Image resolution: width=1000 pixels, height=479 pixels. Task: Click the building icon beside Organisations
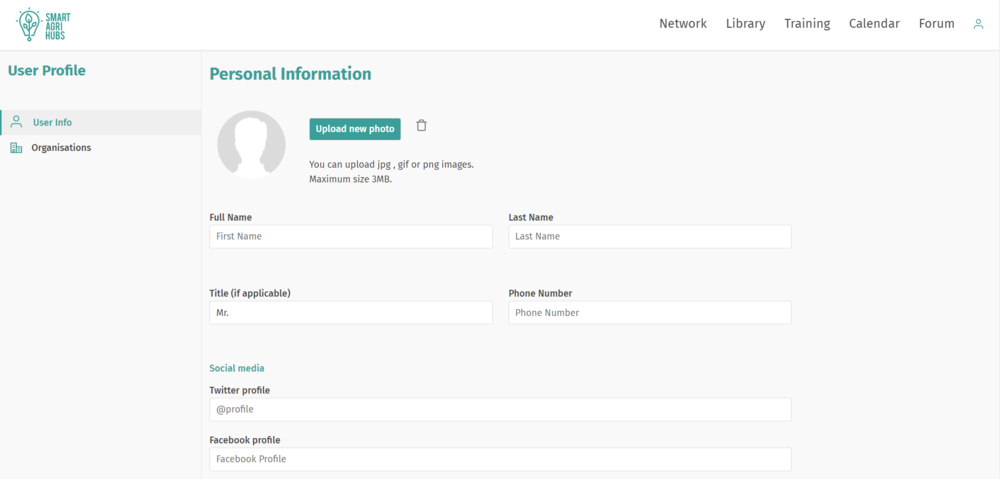(x=17, y=148)
